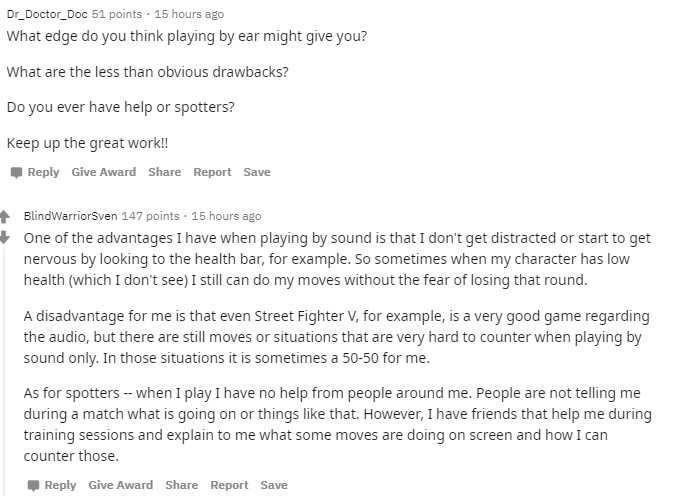Screen dimensions: 681x496
Task: Click the 'A disadvantage for me' paragraph
Action: click(337, 337)
